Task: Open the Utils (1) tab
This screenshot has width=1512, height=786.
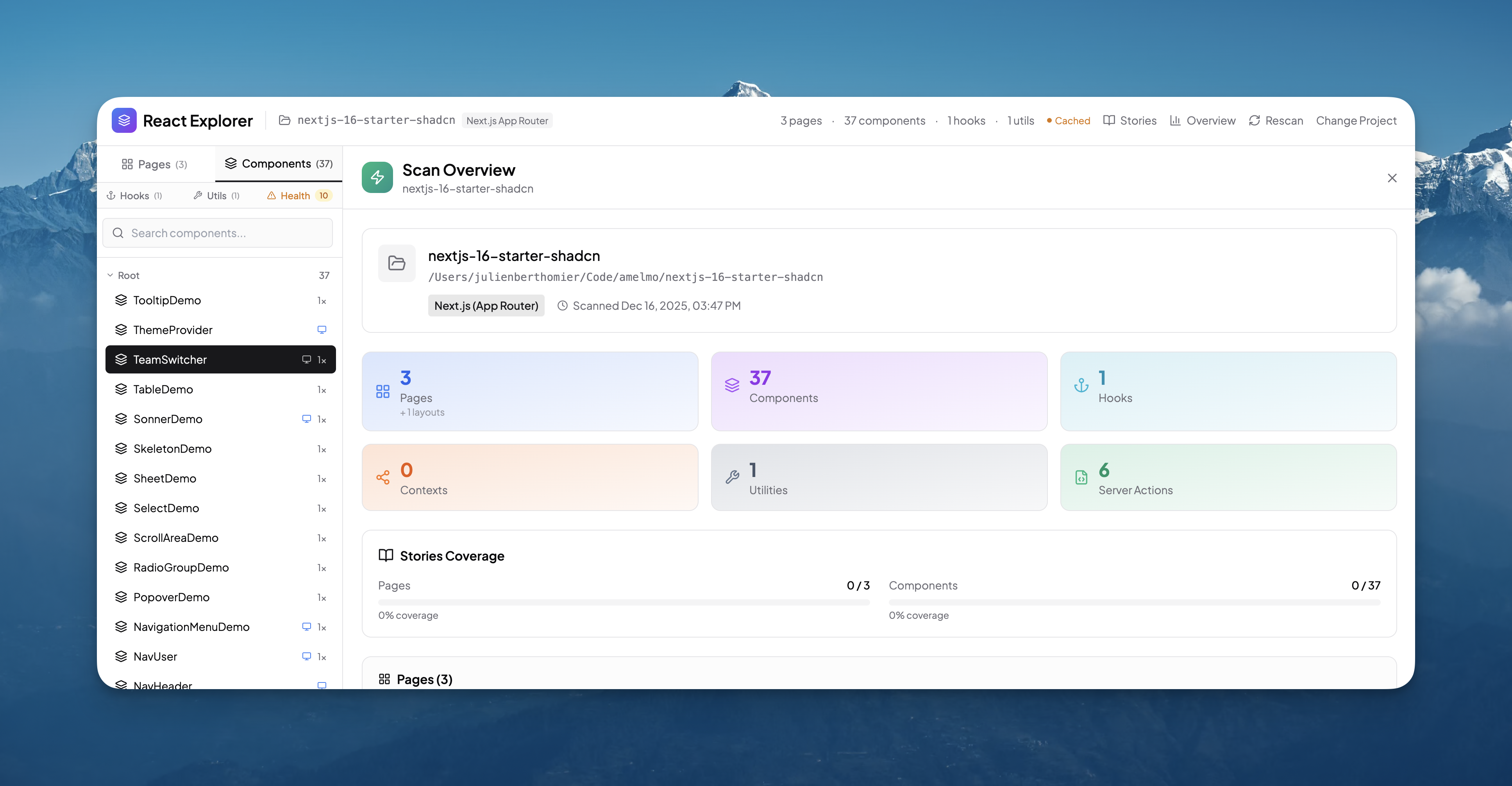Action: pos(216,195)
